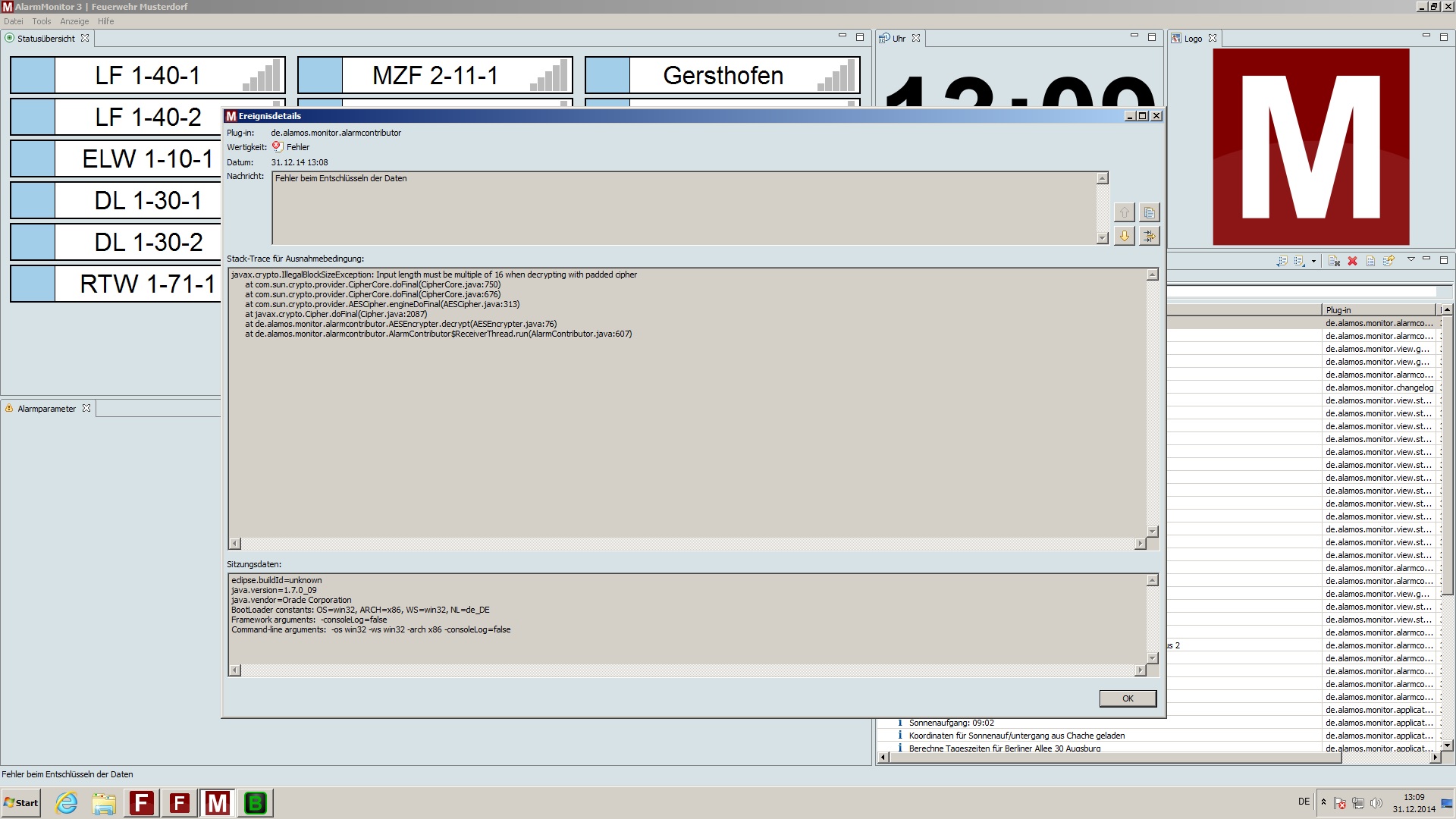
Task: Click the clear log viewer icon
Action: point(1334,261)
